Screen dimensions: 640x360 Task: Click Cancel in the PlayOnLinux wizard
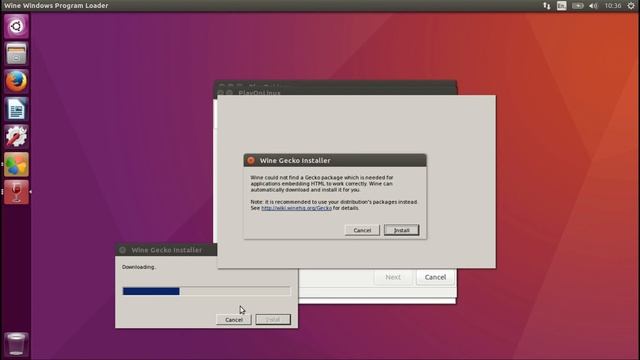[x=435, y=277]
